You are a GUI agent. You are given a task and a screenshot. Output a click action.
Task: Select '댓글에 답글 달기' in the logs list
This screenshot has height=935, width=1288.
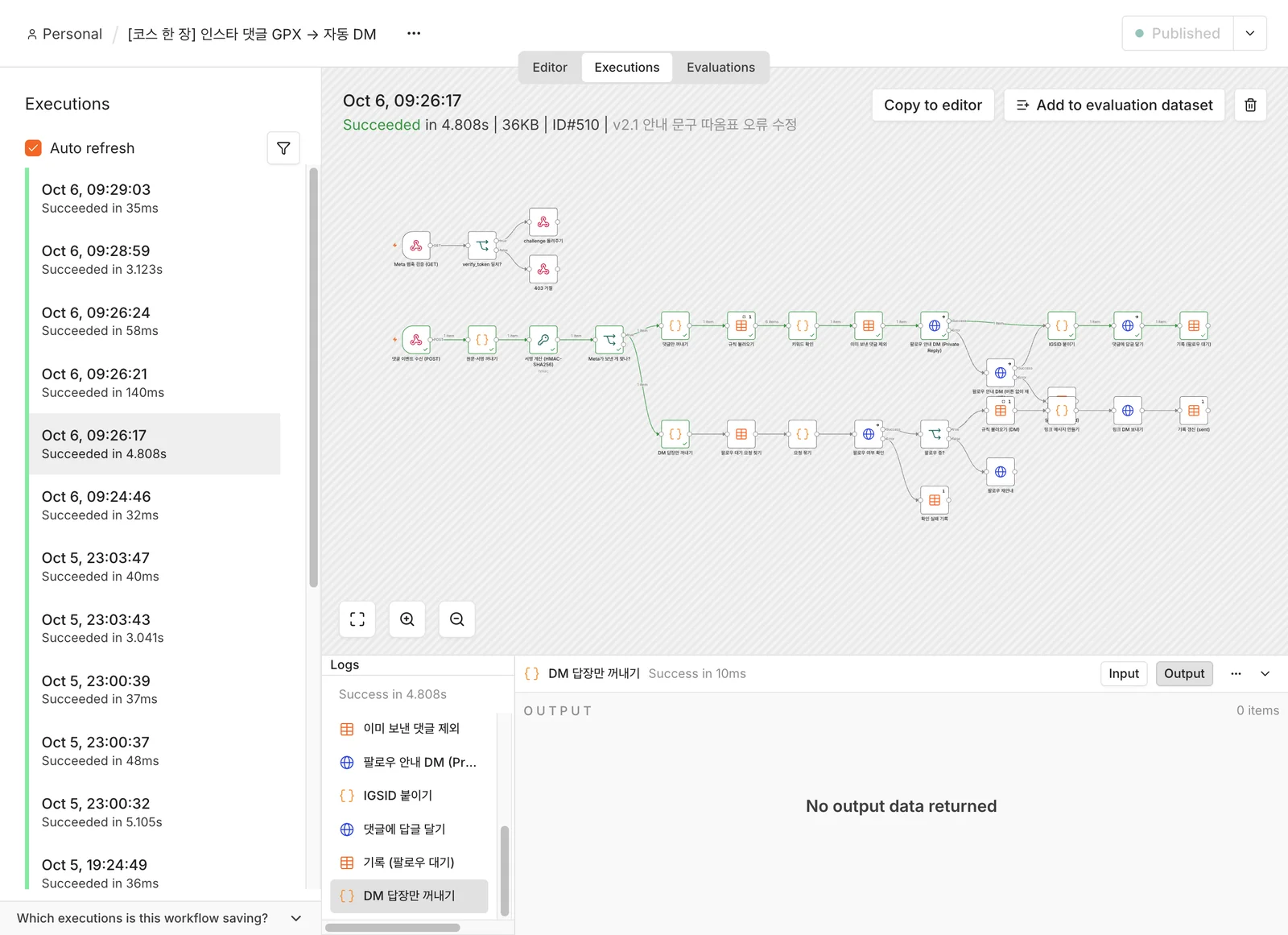point(409,830)
